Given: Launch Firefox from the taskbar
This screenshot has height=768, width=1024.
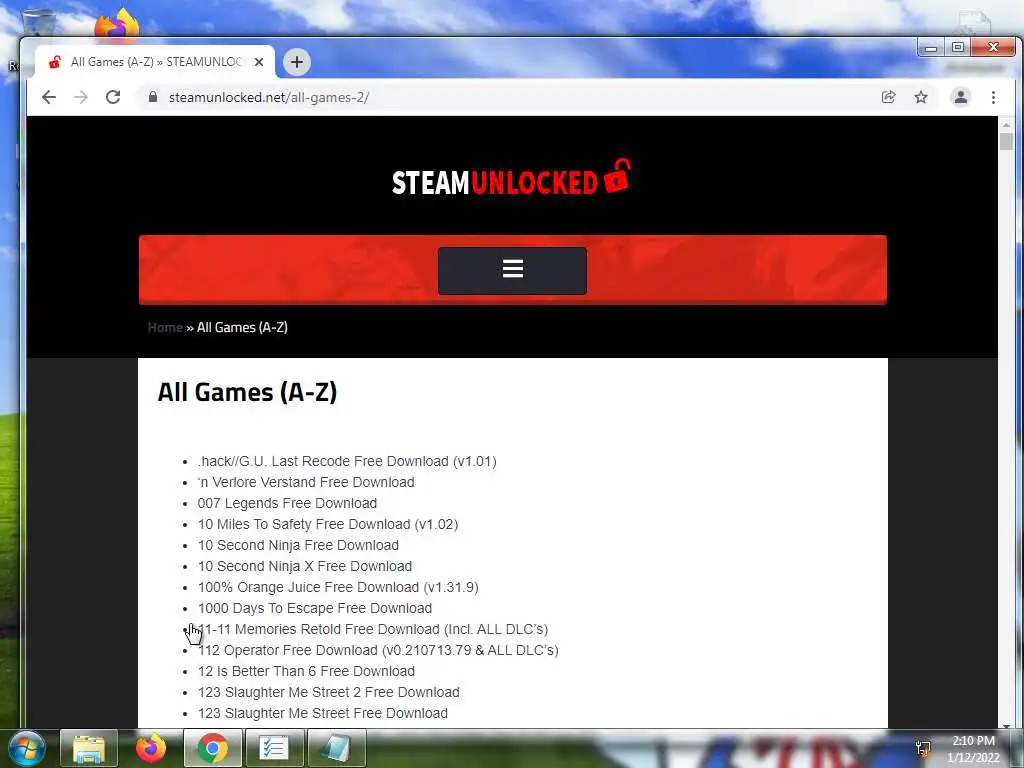Looking at the screenshot, I should [150, 748].
